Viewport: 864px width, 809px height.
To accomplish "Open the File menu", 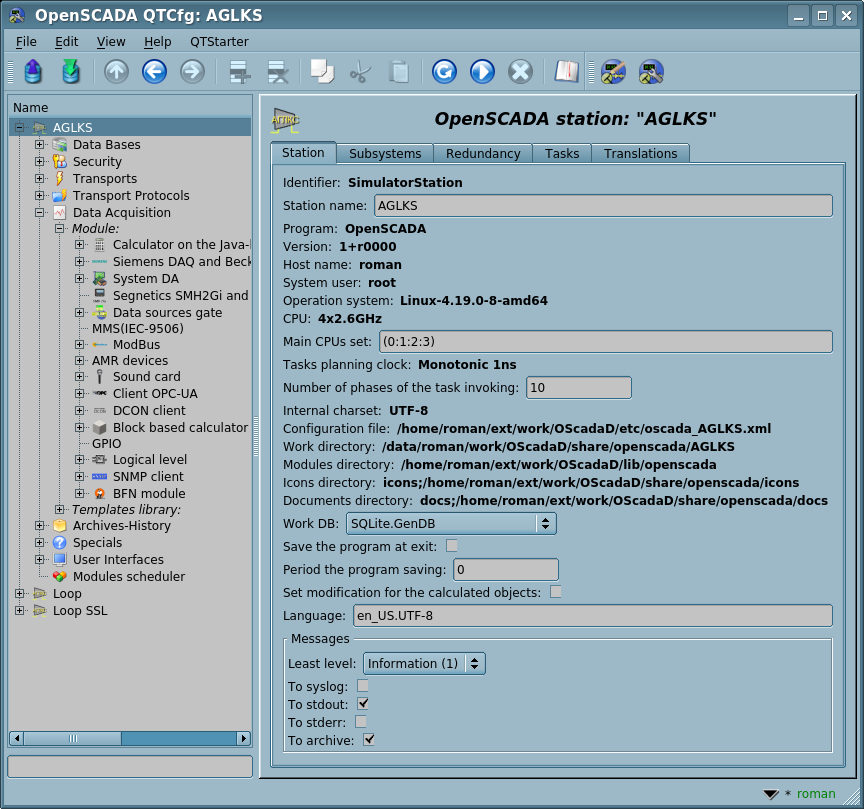I will pyautogui.click(x=26, y=42).
